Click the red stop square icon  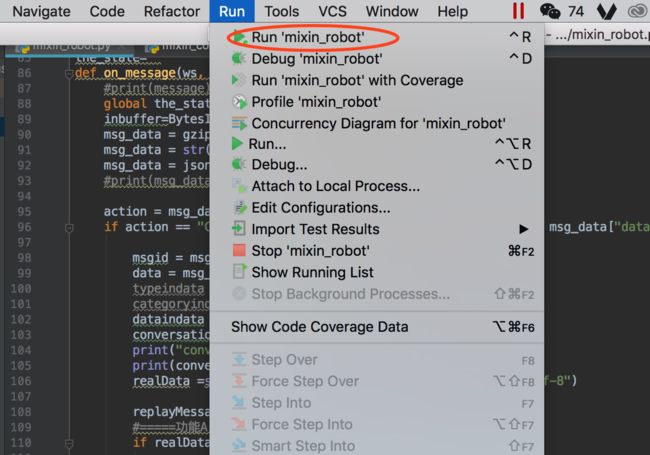[239, 250]
